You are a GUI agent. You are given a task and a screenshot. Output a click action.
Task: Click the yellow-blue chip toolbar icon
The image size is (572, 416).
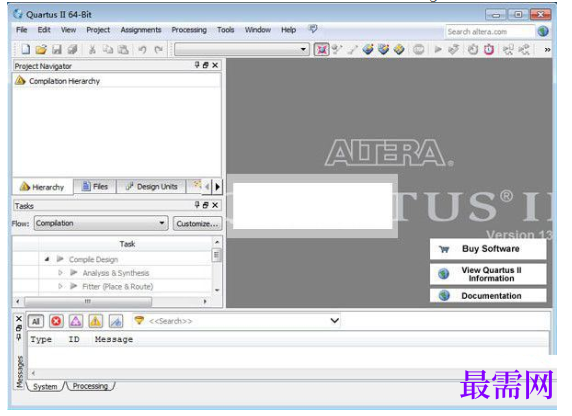(x=399, y=49)
